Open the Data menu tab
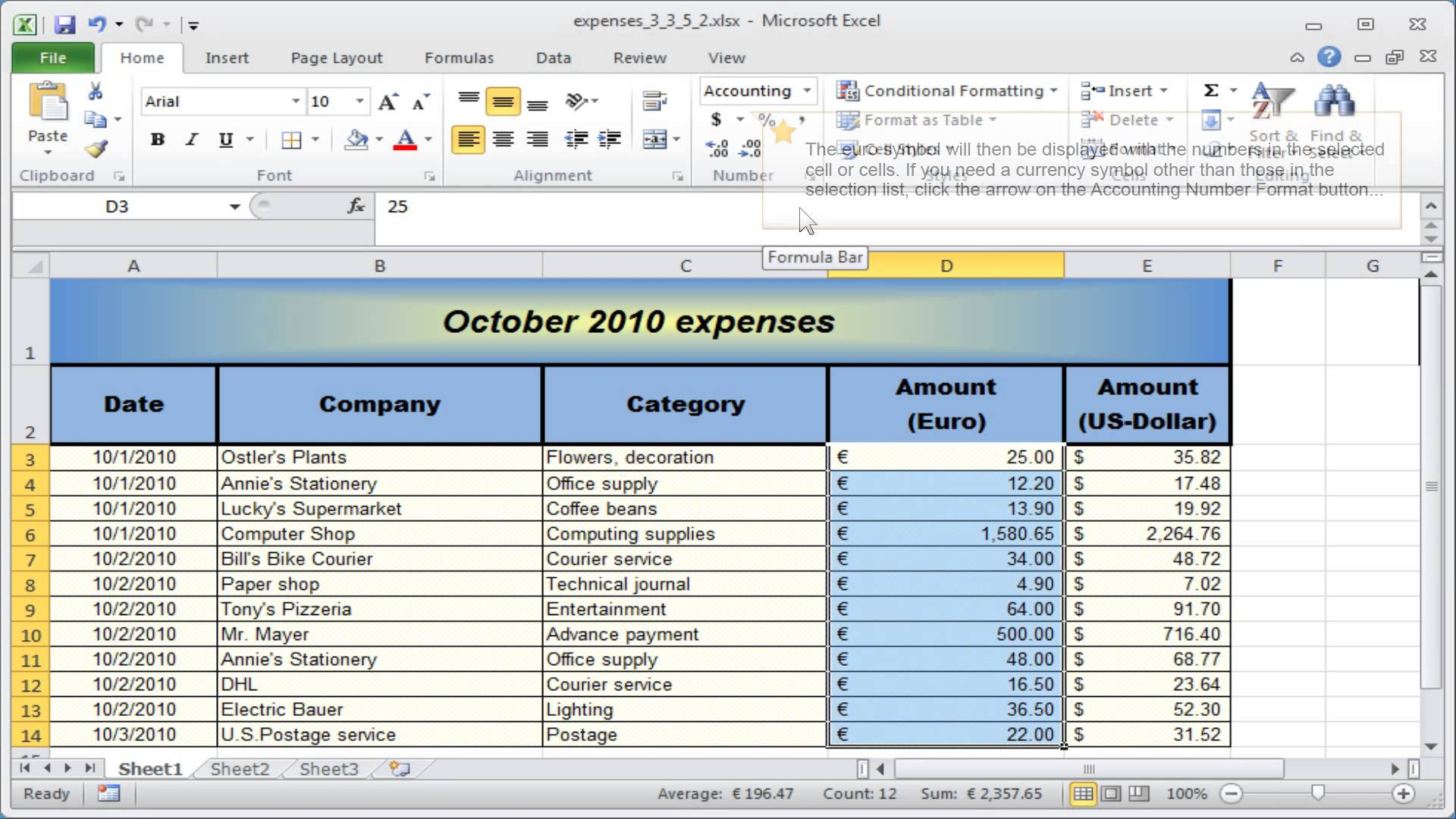 [554, 57]
